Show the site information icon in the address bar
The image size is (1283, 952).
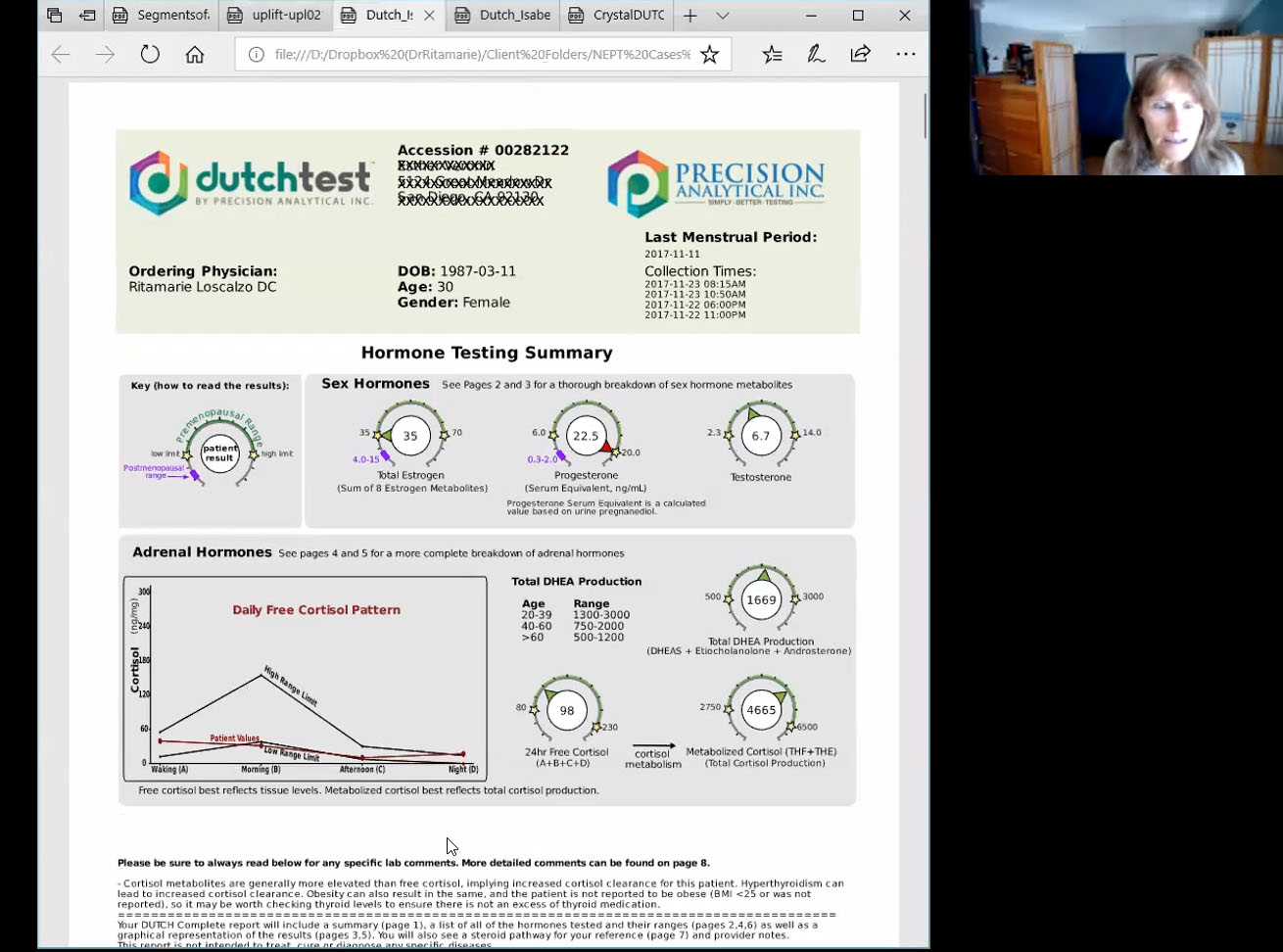pyautogui.click(x=257, y=55)
